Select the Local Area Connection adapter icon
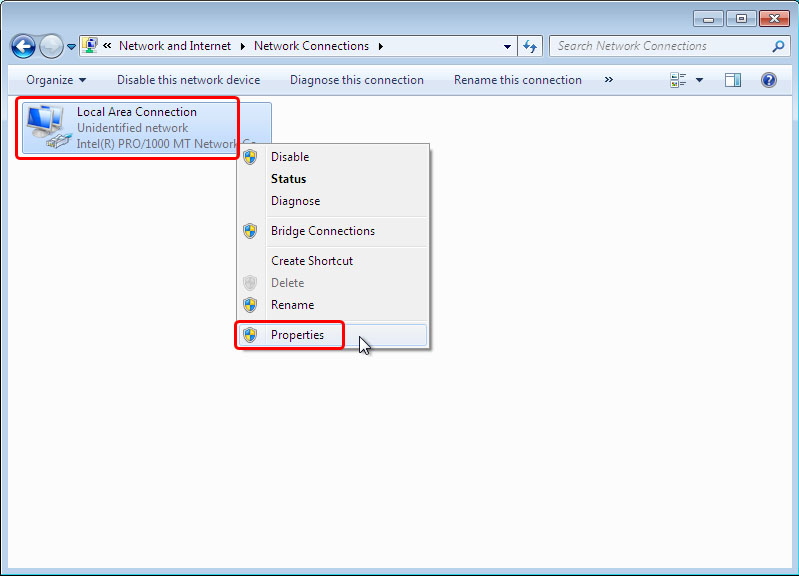Image resolution: width=799 pixels, height=576 pixels. pos(48,127)
